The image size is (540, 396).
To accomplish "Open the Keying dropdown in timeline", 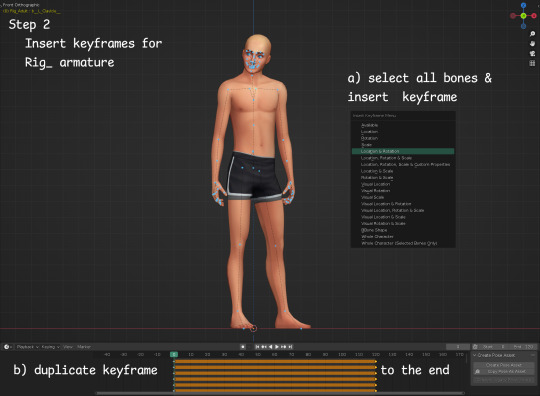I will click(51, 347).
